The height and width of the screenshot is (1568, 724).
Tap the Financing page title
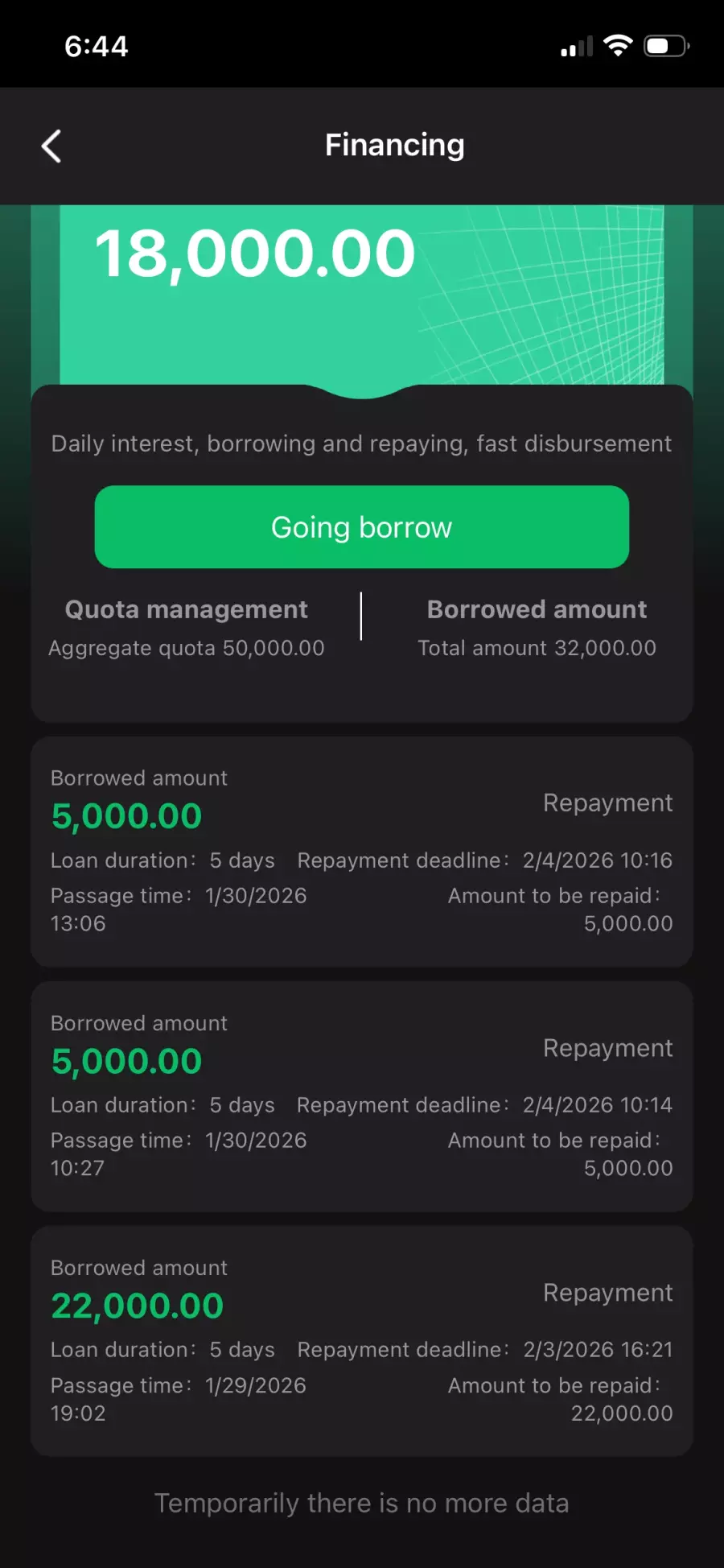(394, 146)
